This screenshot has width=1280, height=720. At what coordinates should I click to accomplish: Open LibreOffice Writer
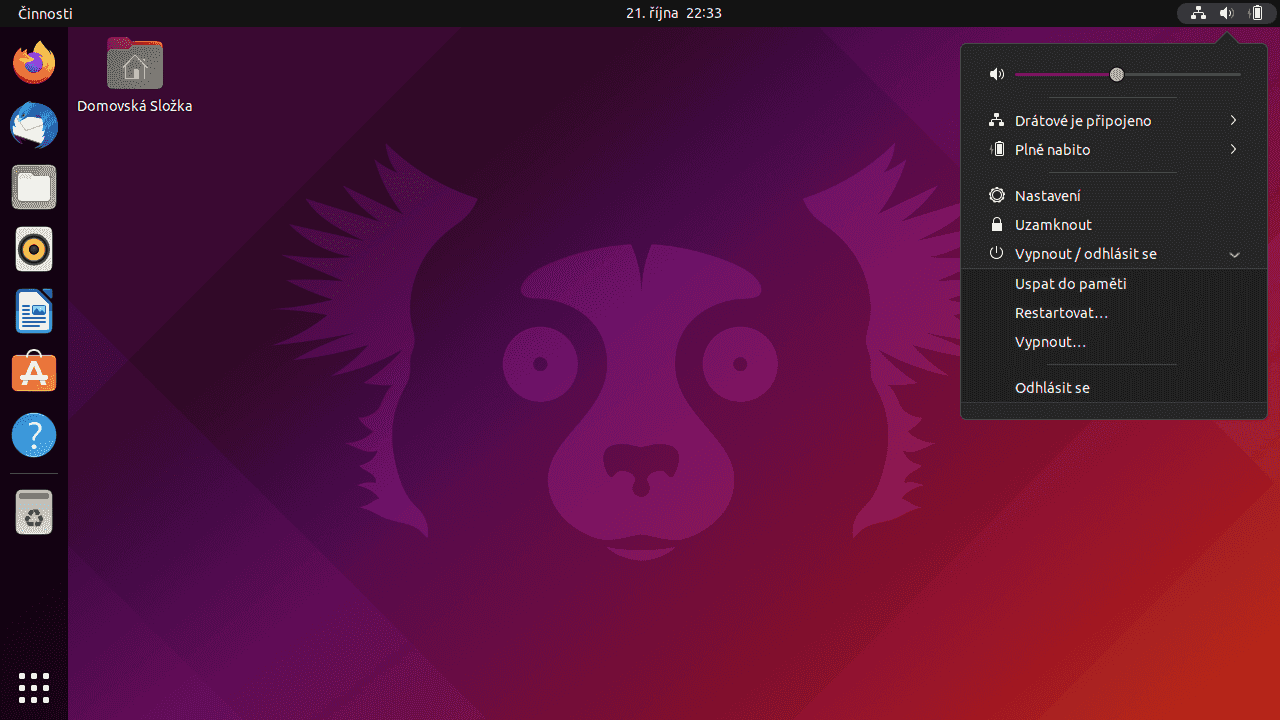click(x=34, y=311)
